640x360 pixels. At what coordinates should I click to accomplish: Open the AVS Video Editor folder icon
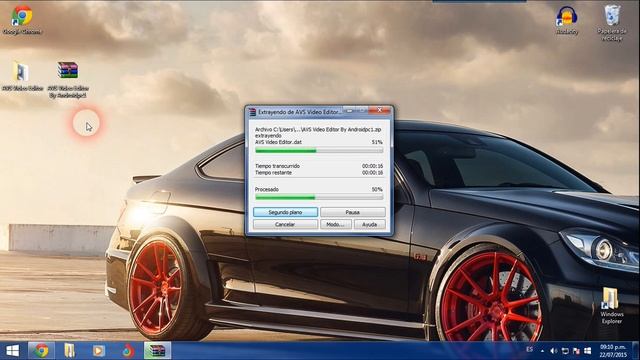(22, 77)
